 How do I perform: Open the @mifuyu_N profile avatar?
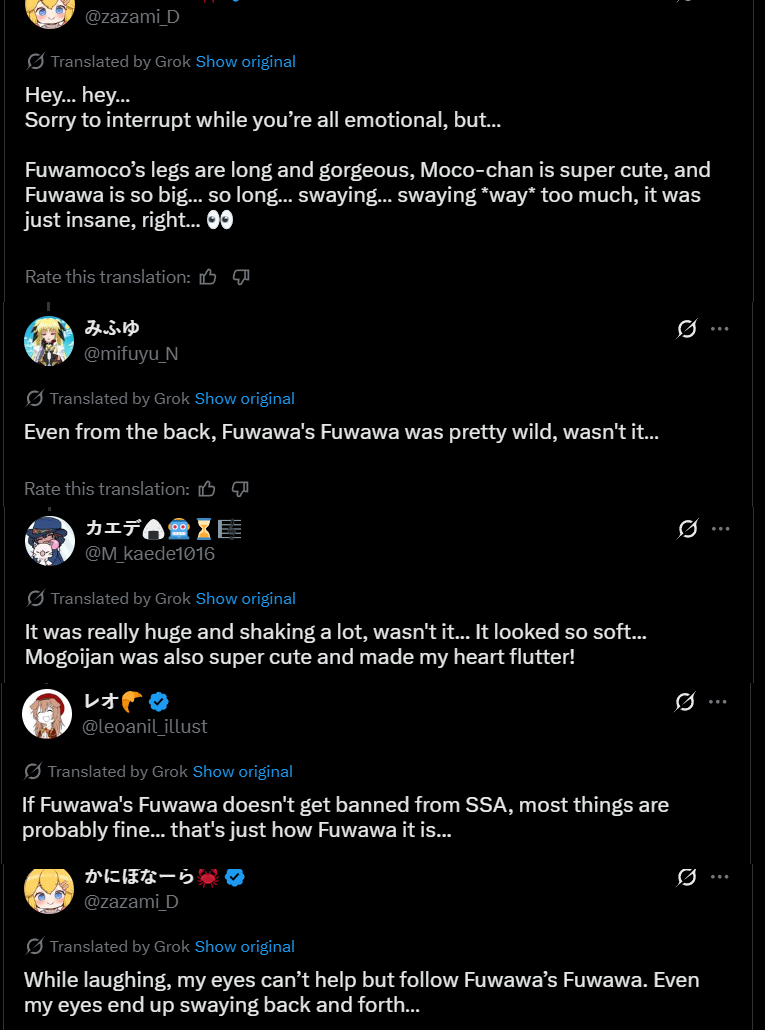(49, 341)
